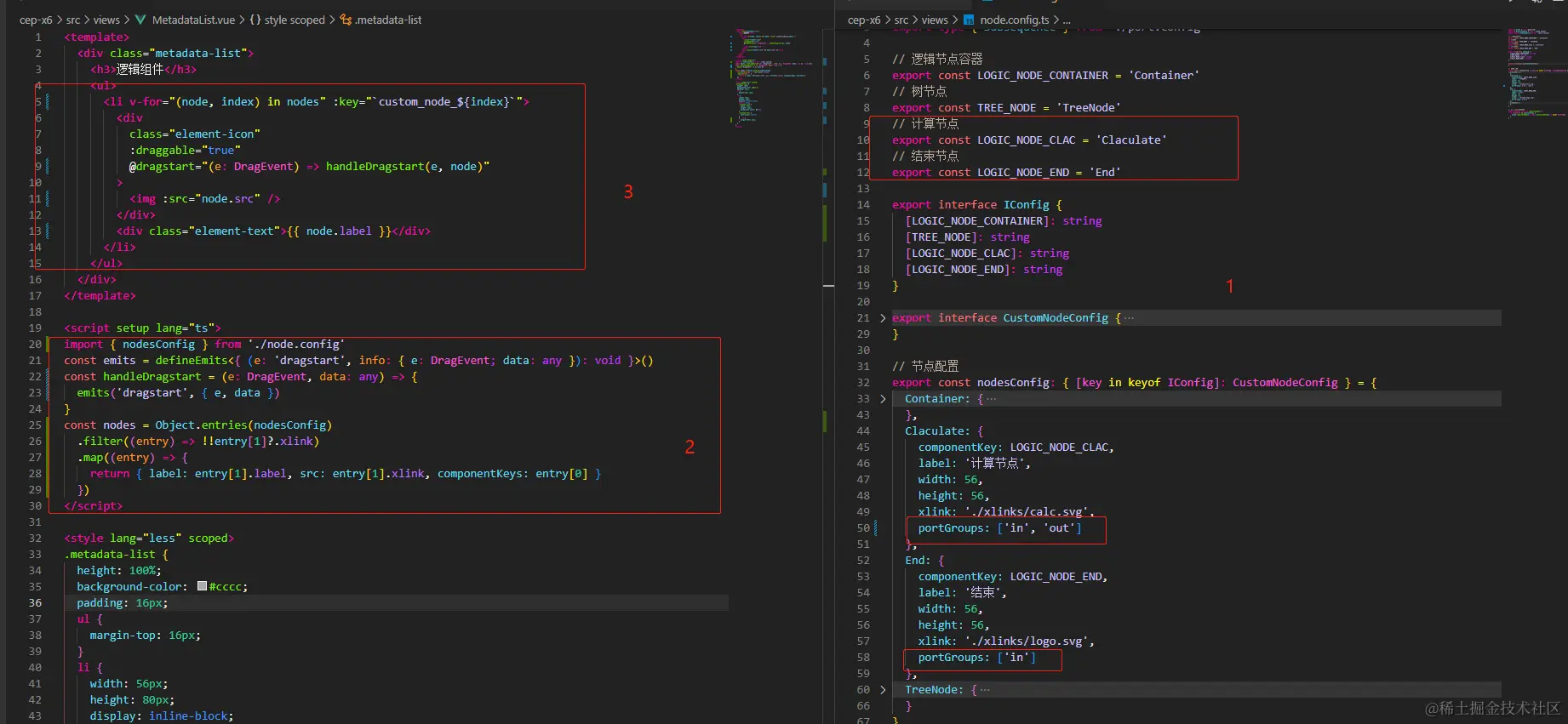Click the 'Claculate' string value
This screenshot has width=1568, height=724.
click(x=1131, y=140)
